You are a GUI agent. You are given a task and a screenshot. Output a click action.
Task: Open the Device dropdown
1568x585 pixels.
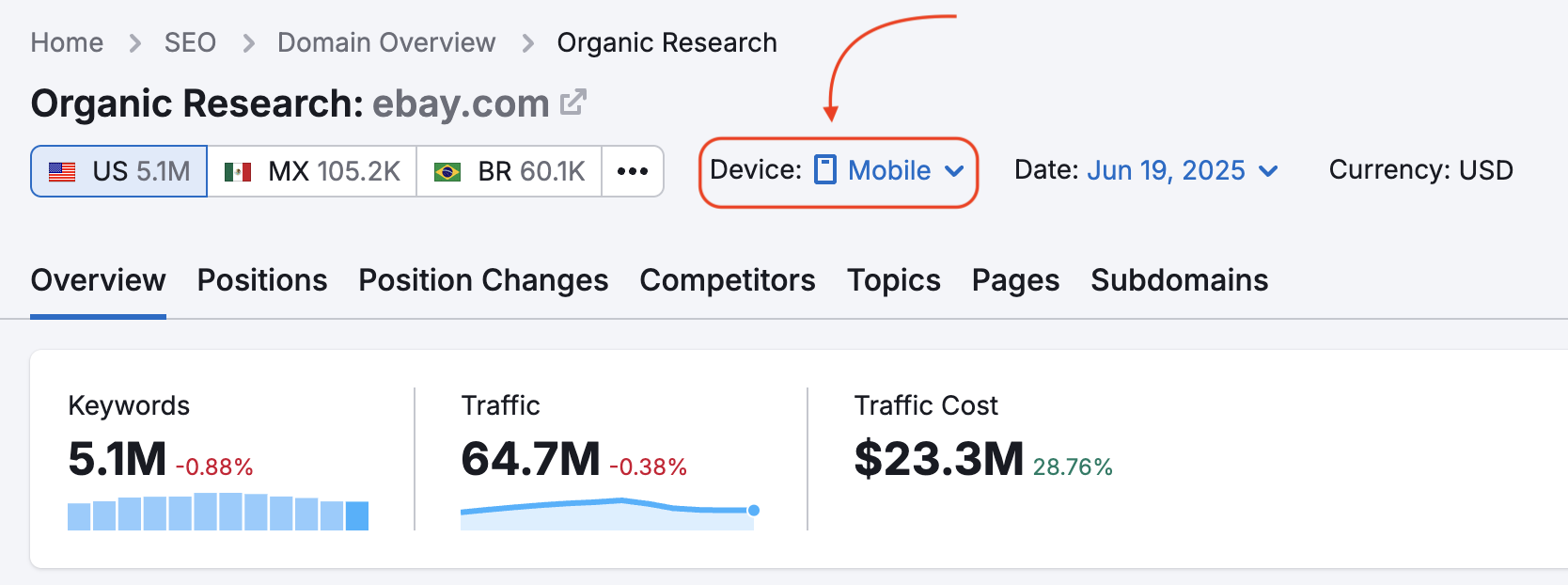point(887,170)
